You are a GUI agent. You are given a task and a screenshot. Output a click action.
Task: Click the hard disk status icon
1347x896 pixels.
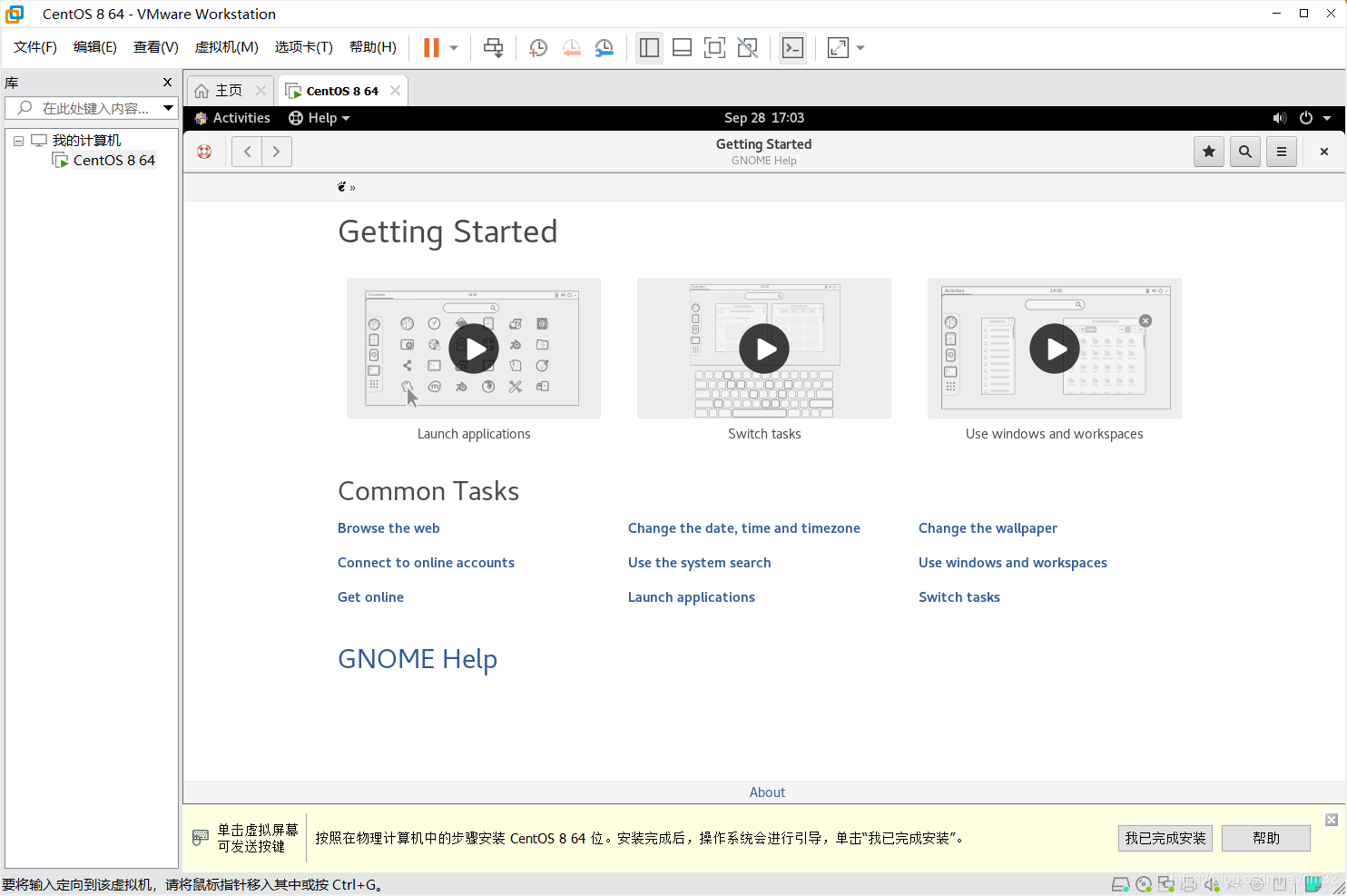pyautogui.click(x=1121, y=884)
